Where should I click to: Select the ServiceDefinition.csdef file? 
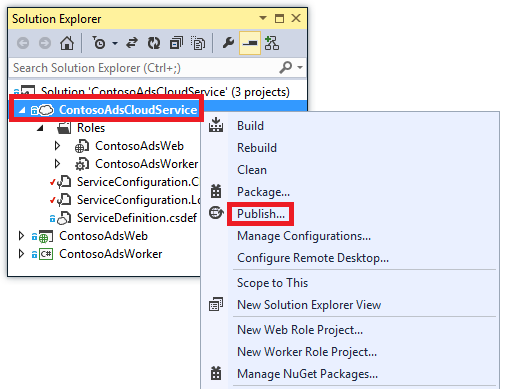[x=137, y=218]
